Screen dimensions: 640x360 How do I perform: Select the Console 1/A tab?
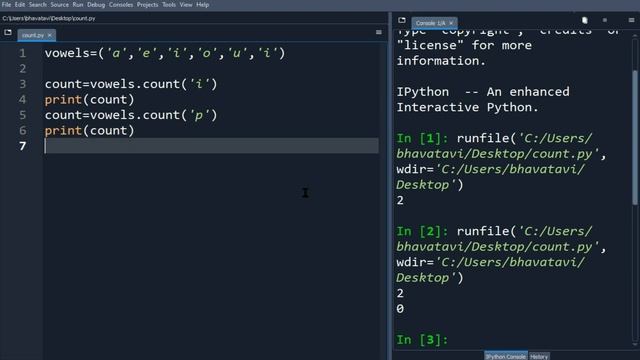click(x=430, y=23)
